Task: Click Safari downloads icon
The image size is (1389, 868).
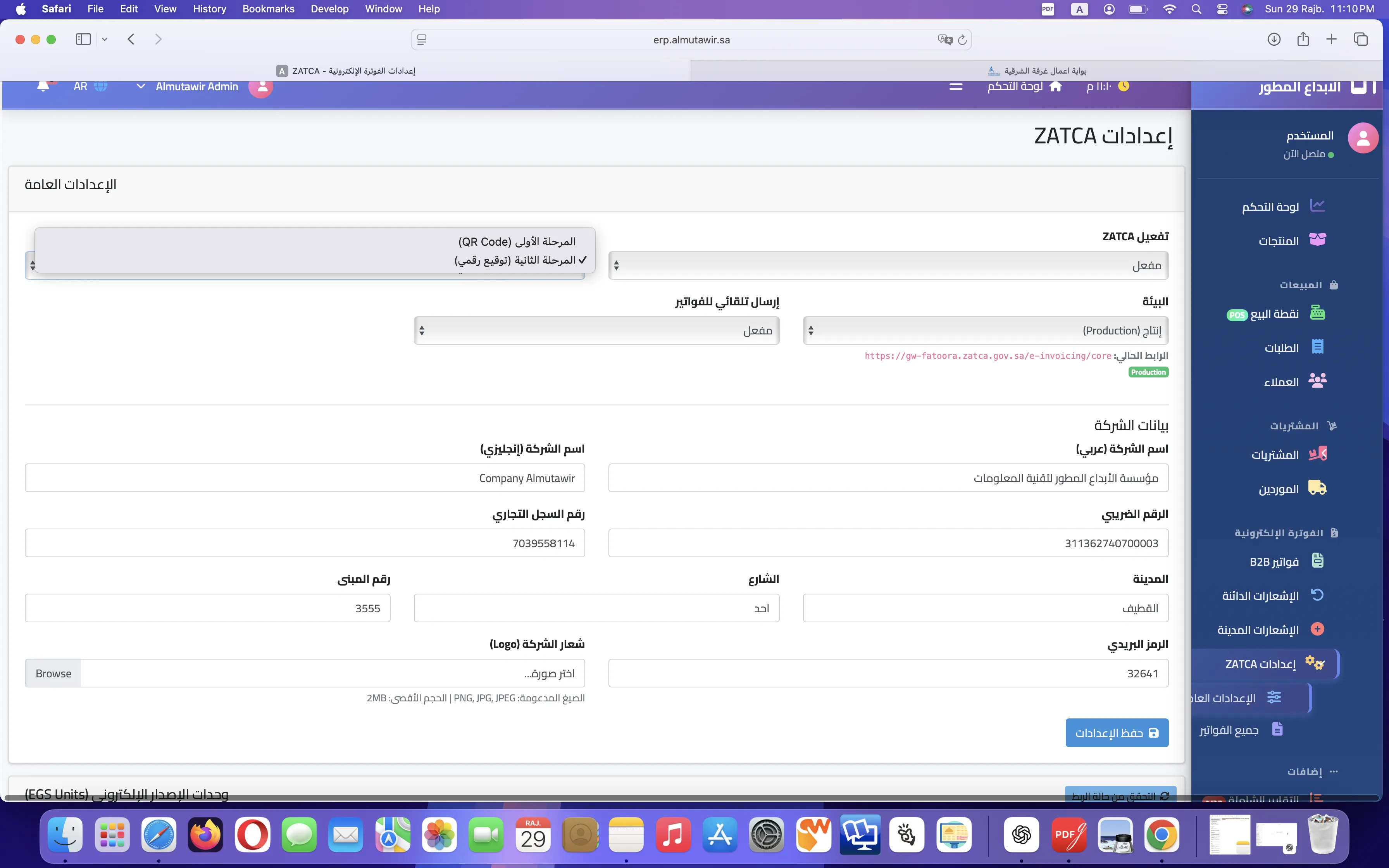Action: point(1274,39)
